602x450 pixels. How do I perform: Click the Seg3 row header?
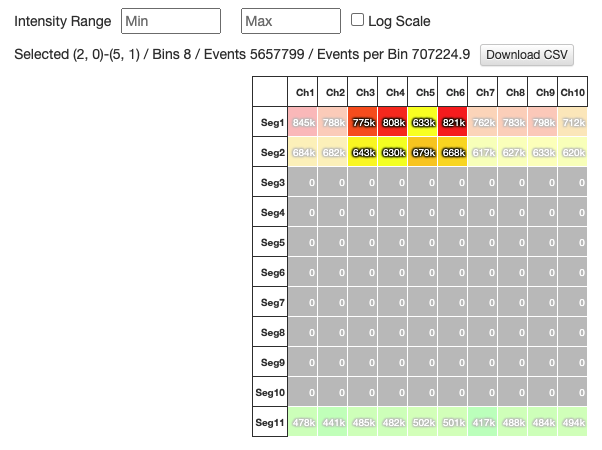pos(270,183)
